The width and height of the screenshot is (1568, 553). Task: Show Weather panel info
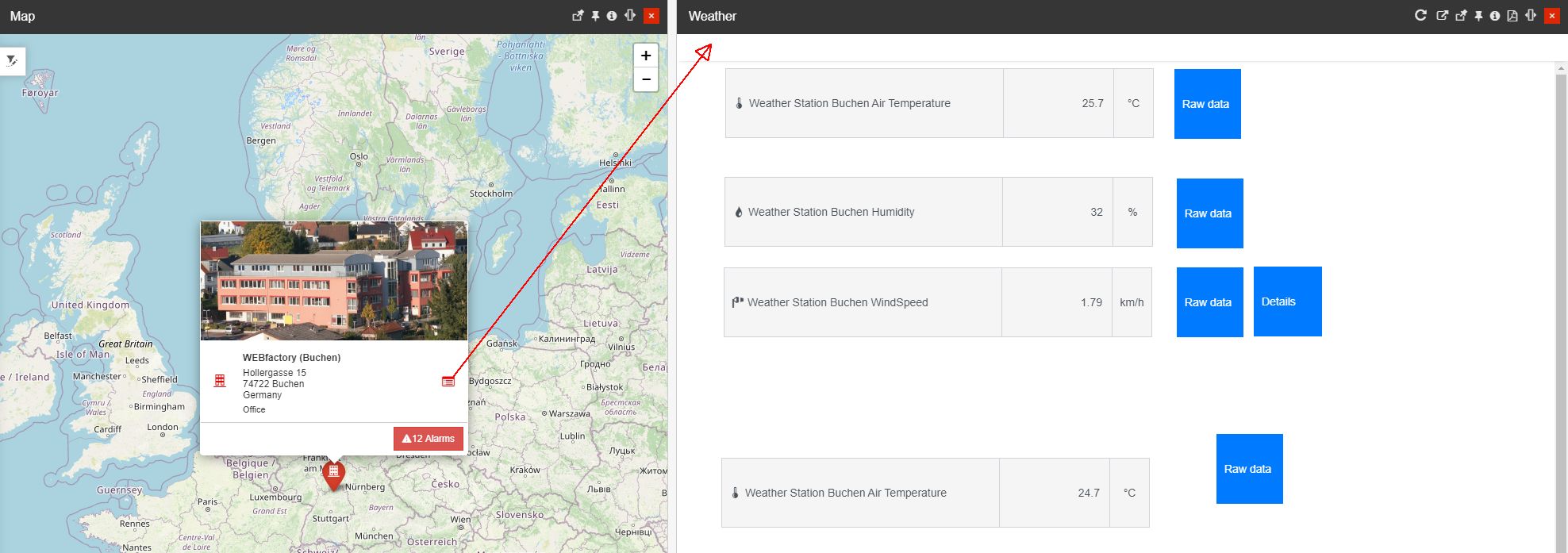click(x=1495, y=16)
